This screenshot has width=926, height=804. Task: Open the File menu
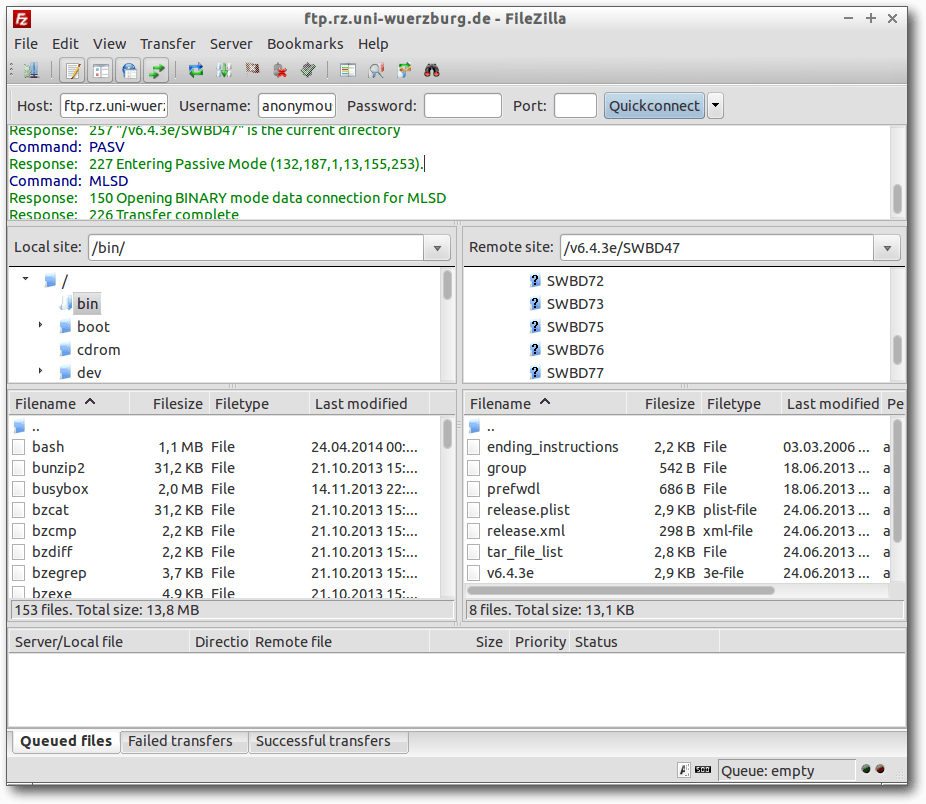tap(26, 44)
